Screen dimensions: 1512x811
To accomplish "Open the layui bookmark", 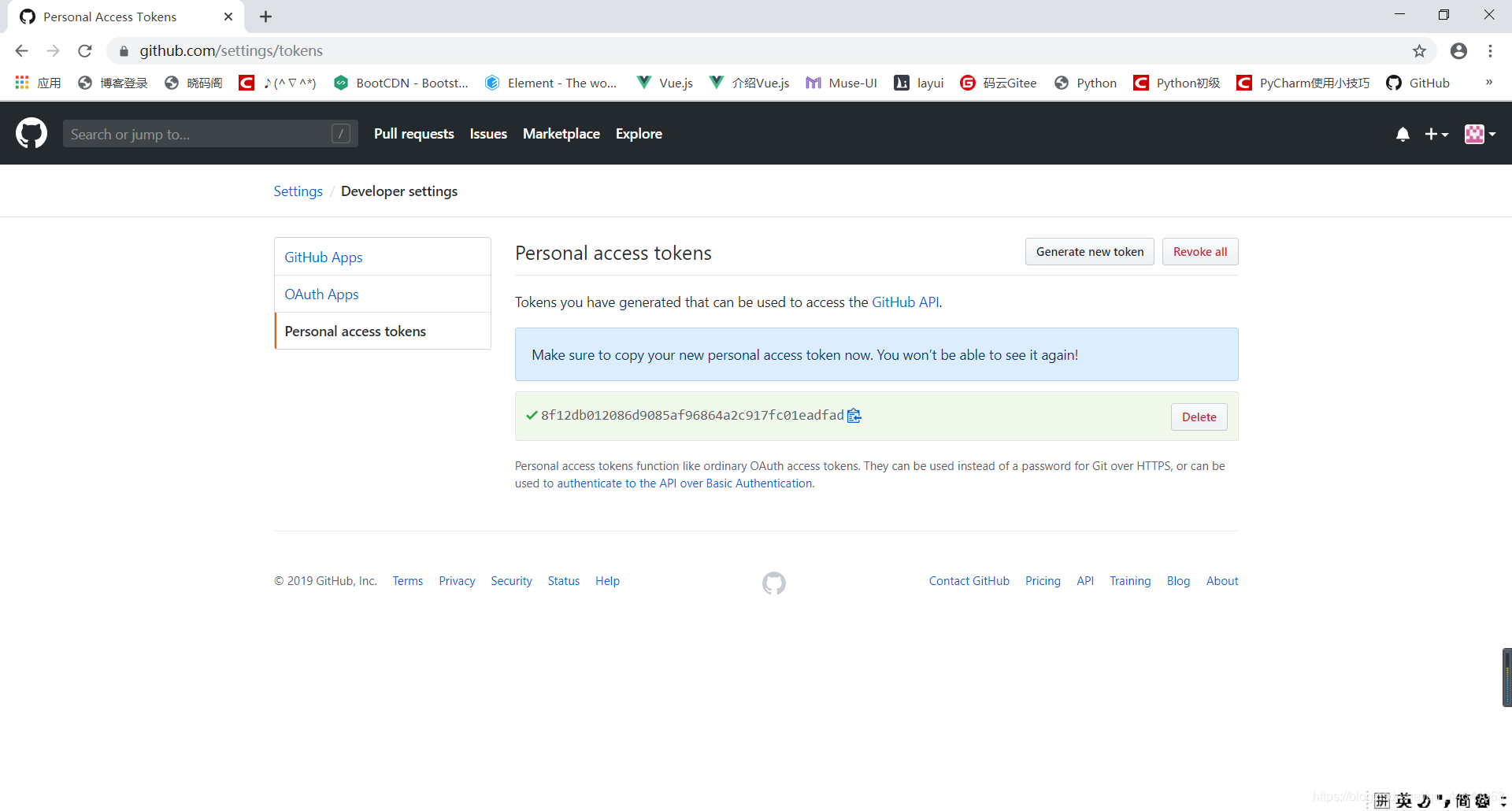I will (919, 83).
